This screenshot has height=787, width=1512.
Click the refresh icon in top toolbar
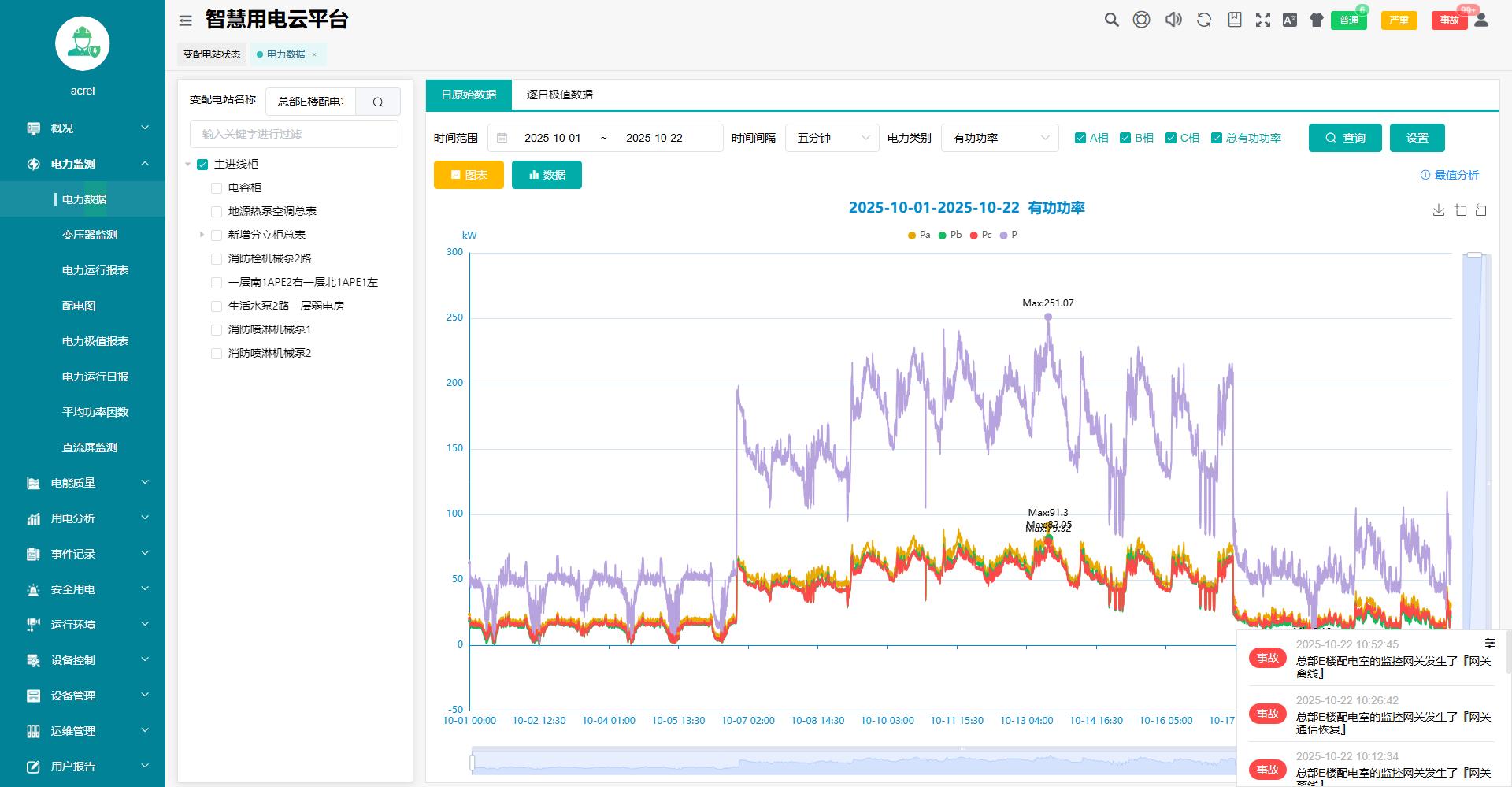(x=1204, y=20)
